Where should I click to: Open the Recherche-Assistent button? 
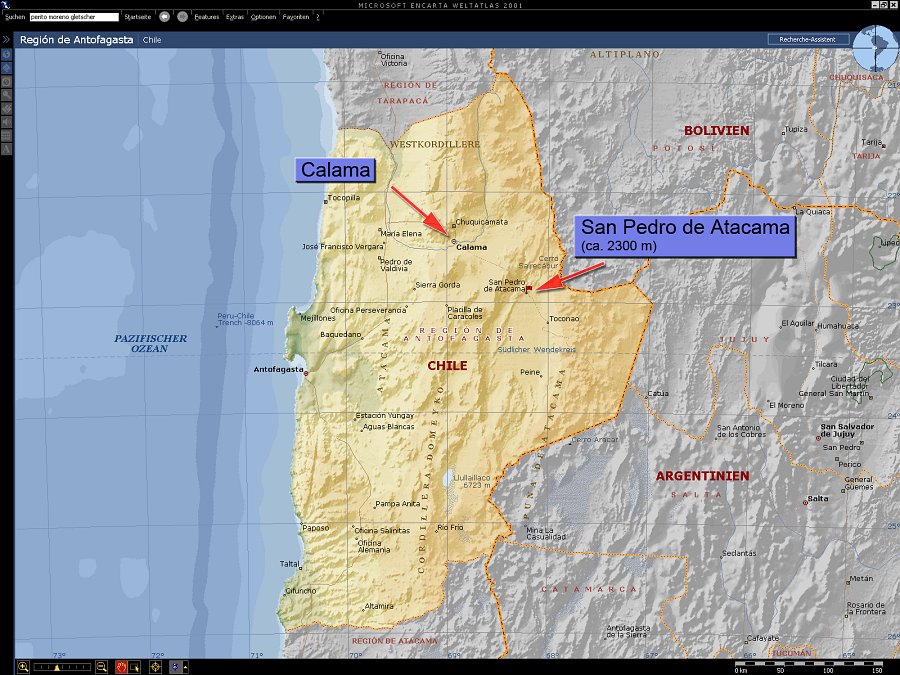808,39
